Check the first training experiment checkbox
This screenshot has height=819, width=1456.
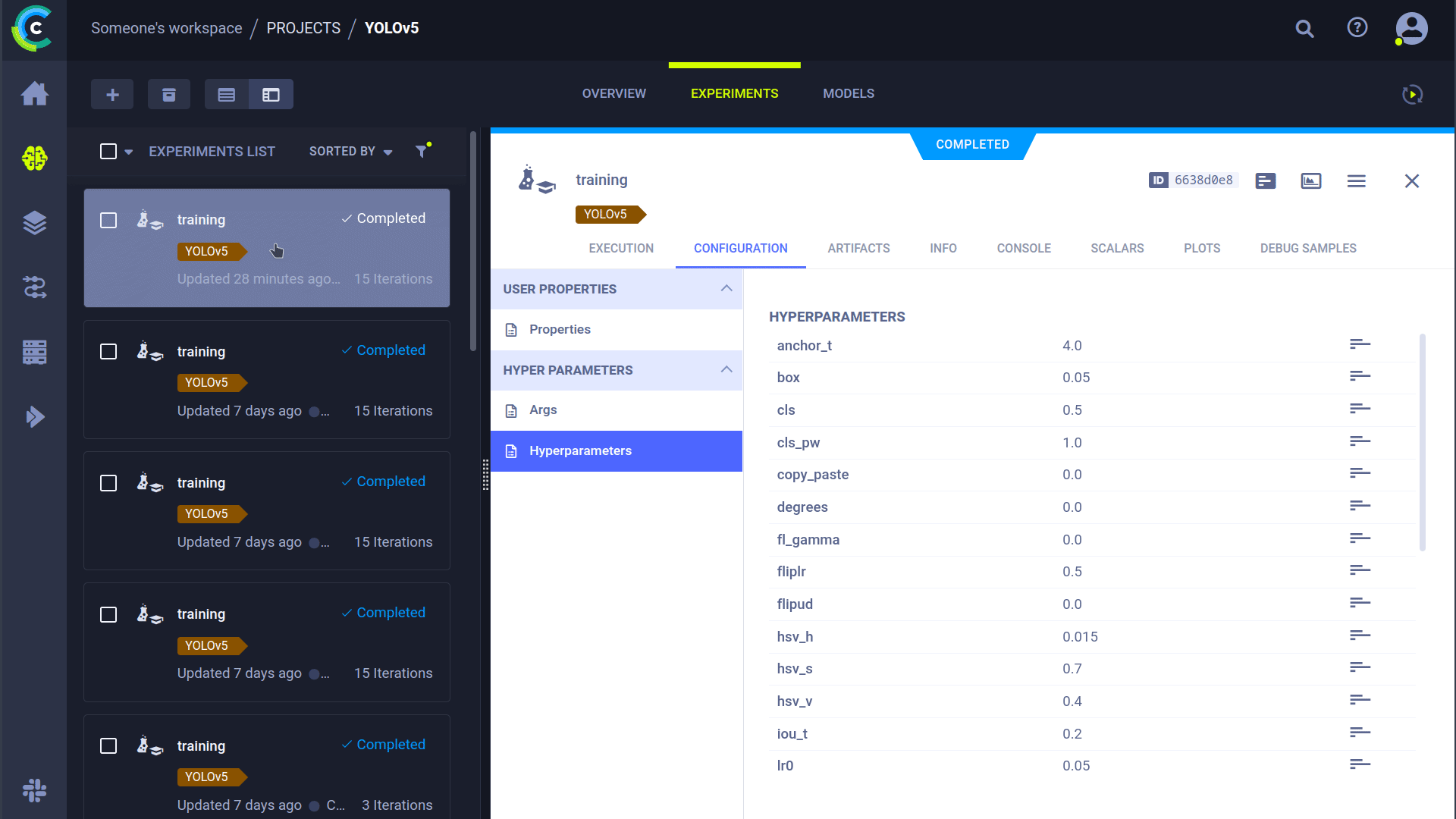tap(108, 220)
